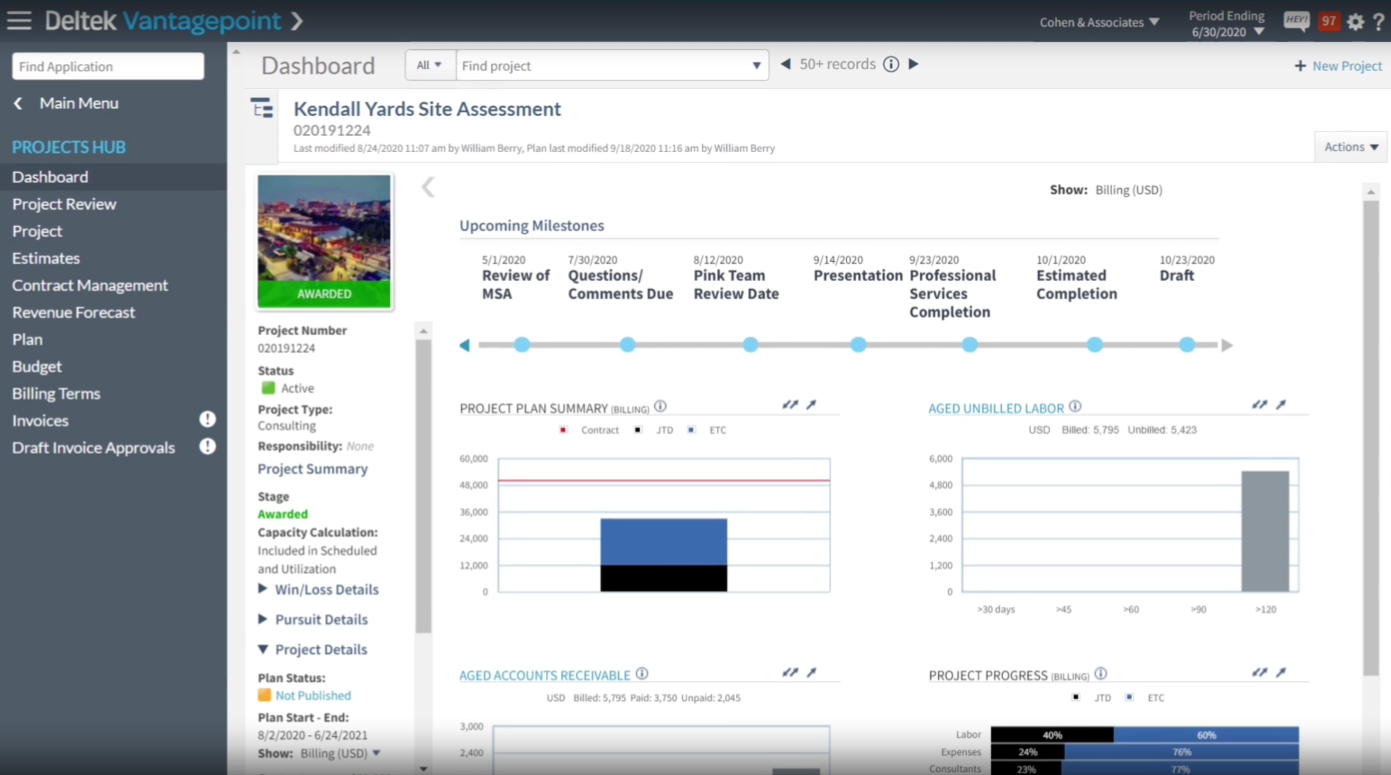Click the Deltek Vantagepoint chevron arrow
Viewport: 1391px width, 775px height.
tap(297, 21)
